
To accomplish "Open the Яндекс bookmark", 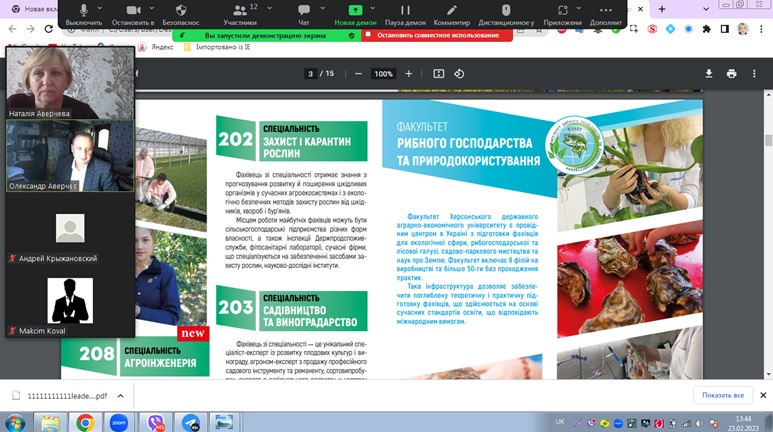I will coord(156,47).
